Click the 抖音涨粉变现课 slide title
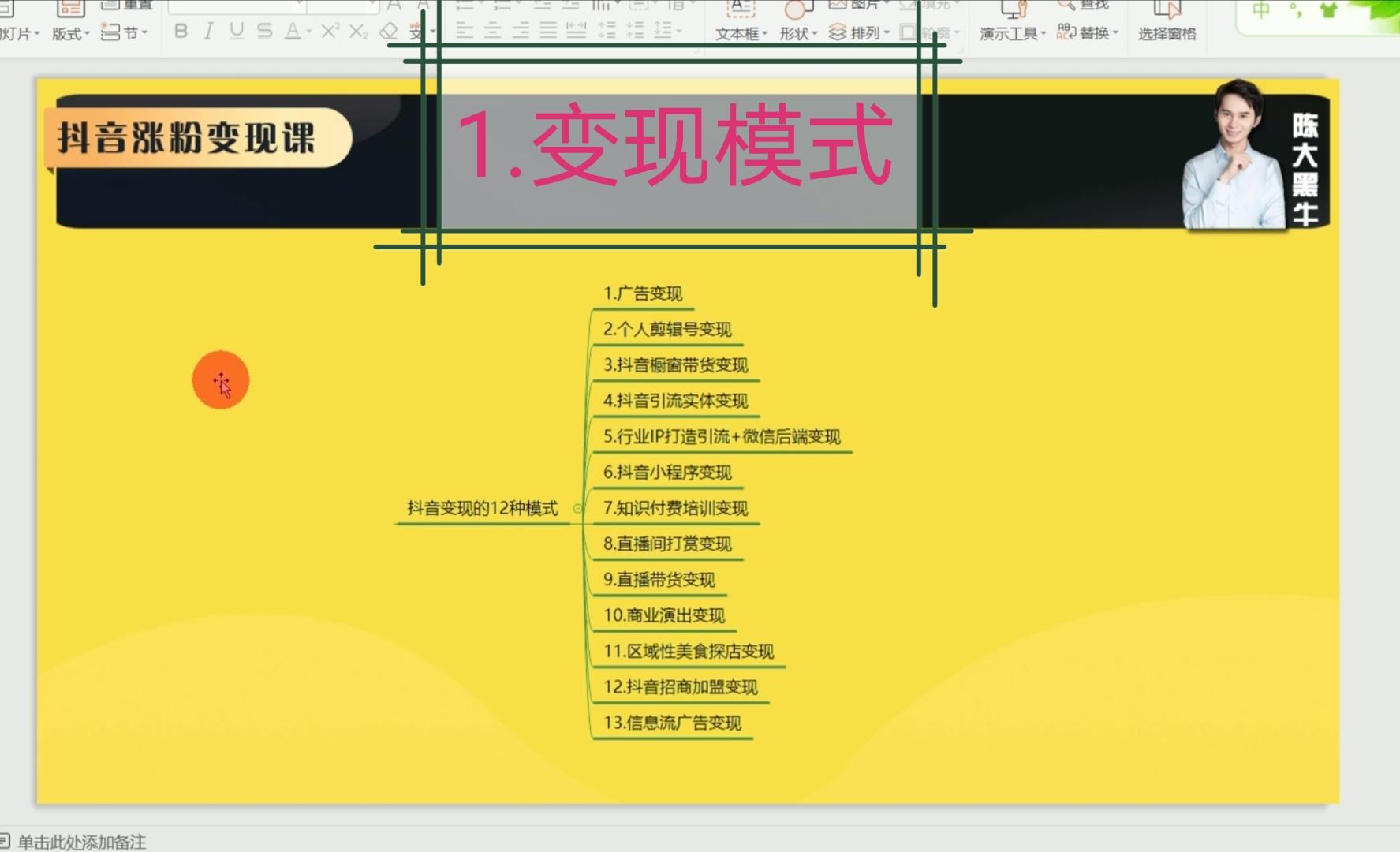Viewport: 1400px width, 852px height. click(186, 138)
